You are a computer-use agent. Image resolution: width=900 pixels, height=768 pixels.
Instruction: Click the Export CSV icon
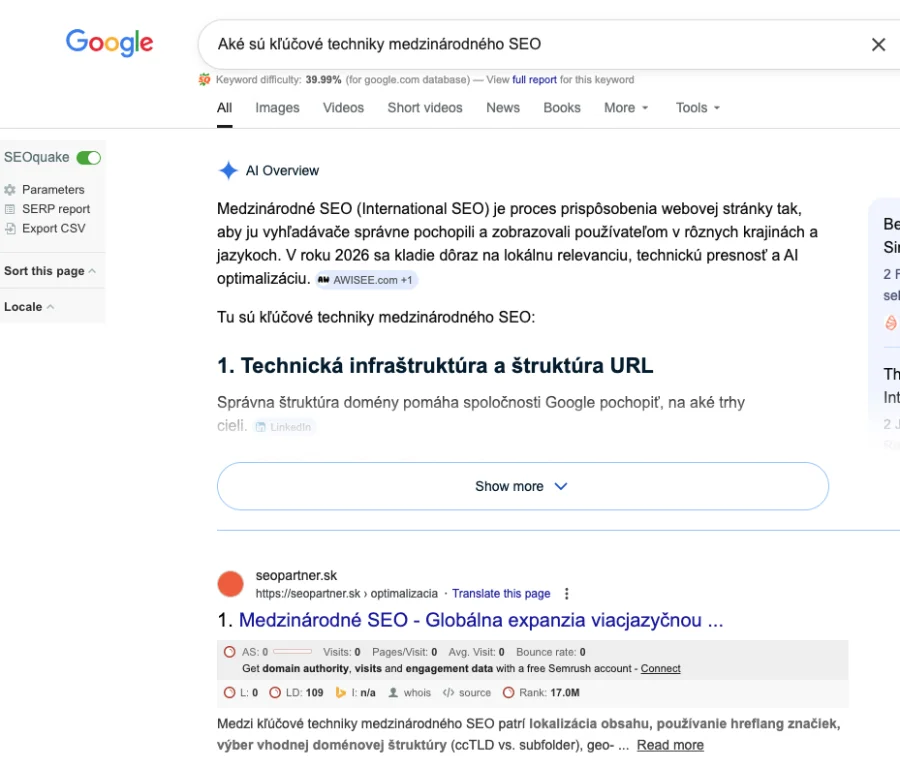point(10,228)
